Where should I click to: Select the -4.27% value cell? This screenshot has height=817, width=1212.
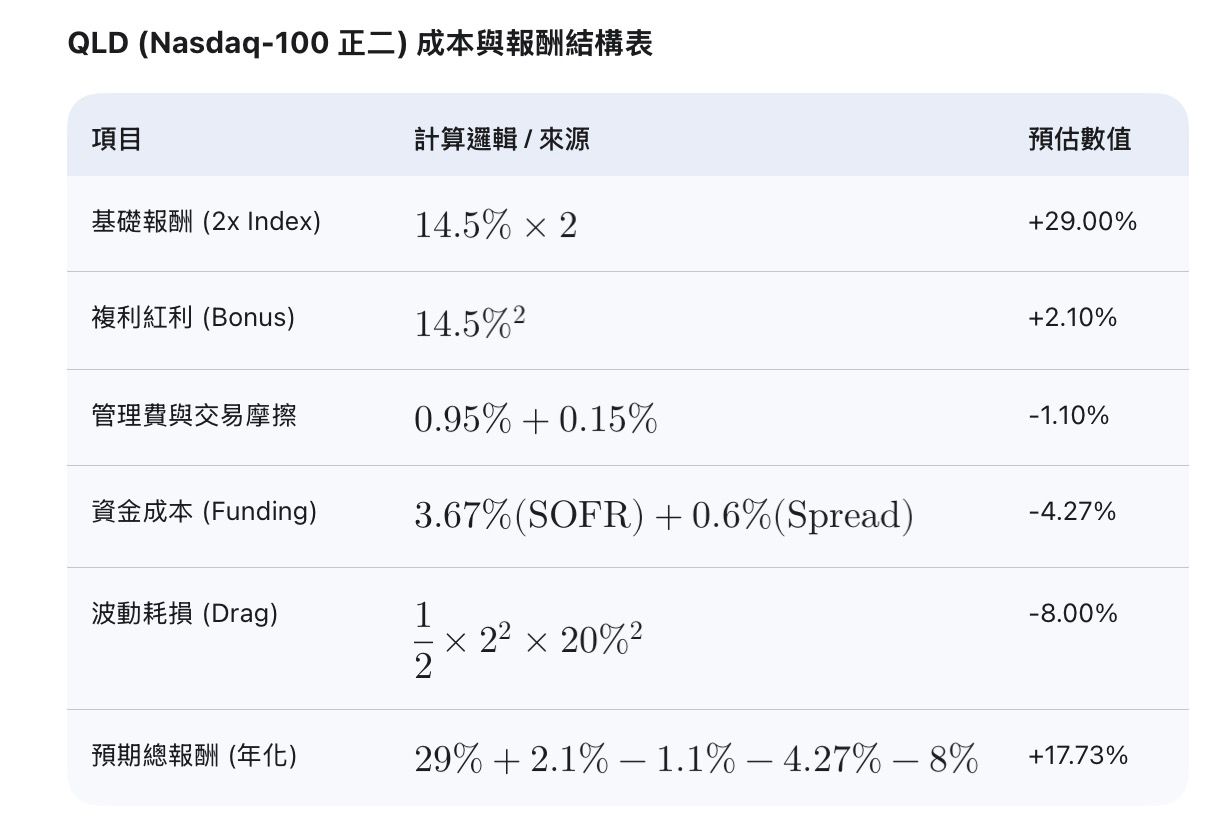coord(1071,512)
